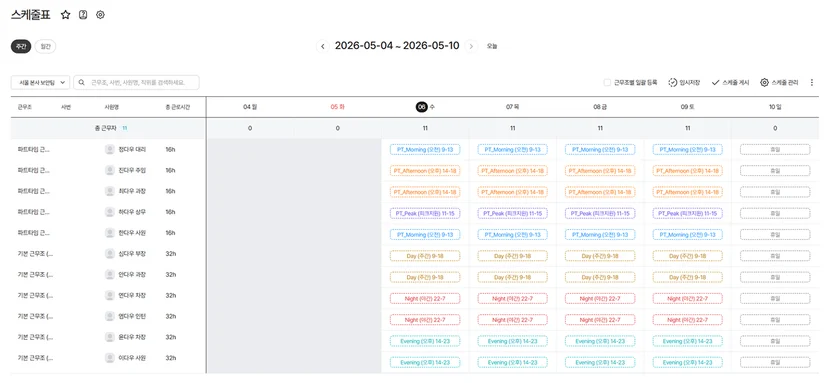Open 스케줄 관리 schedule management
The height and width of the screenshot is (383, 828).
click(779, 82)
